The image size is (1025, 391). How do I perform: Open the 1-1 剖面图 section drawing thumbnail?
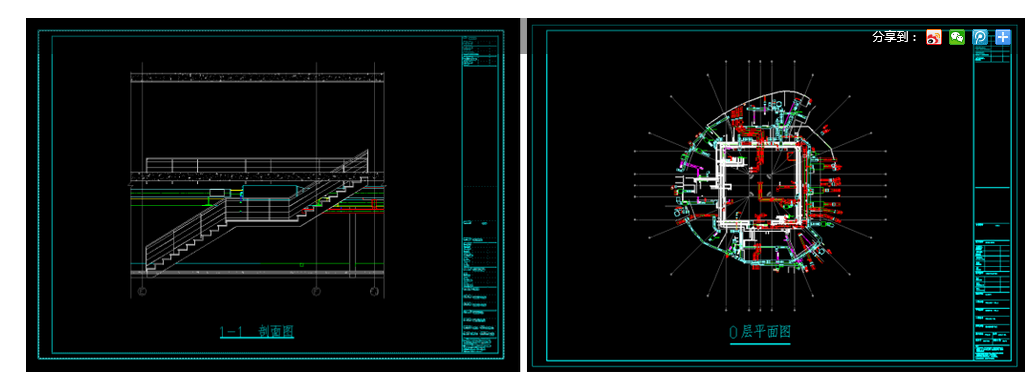[273, 195]
